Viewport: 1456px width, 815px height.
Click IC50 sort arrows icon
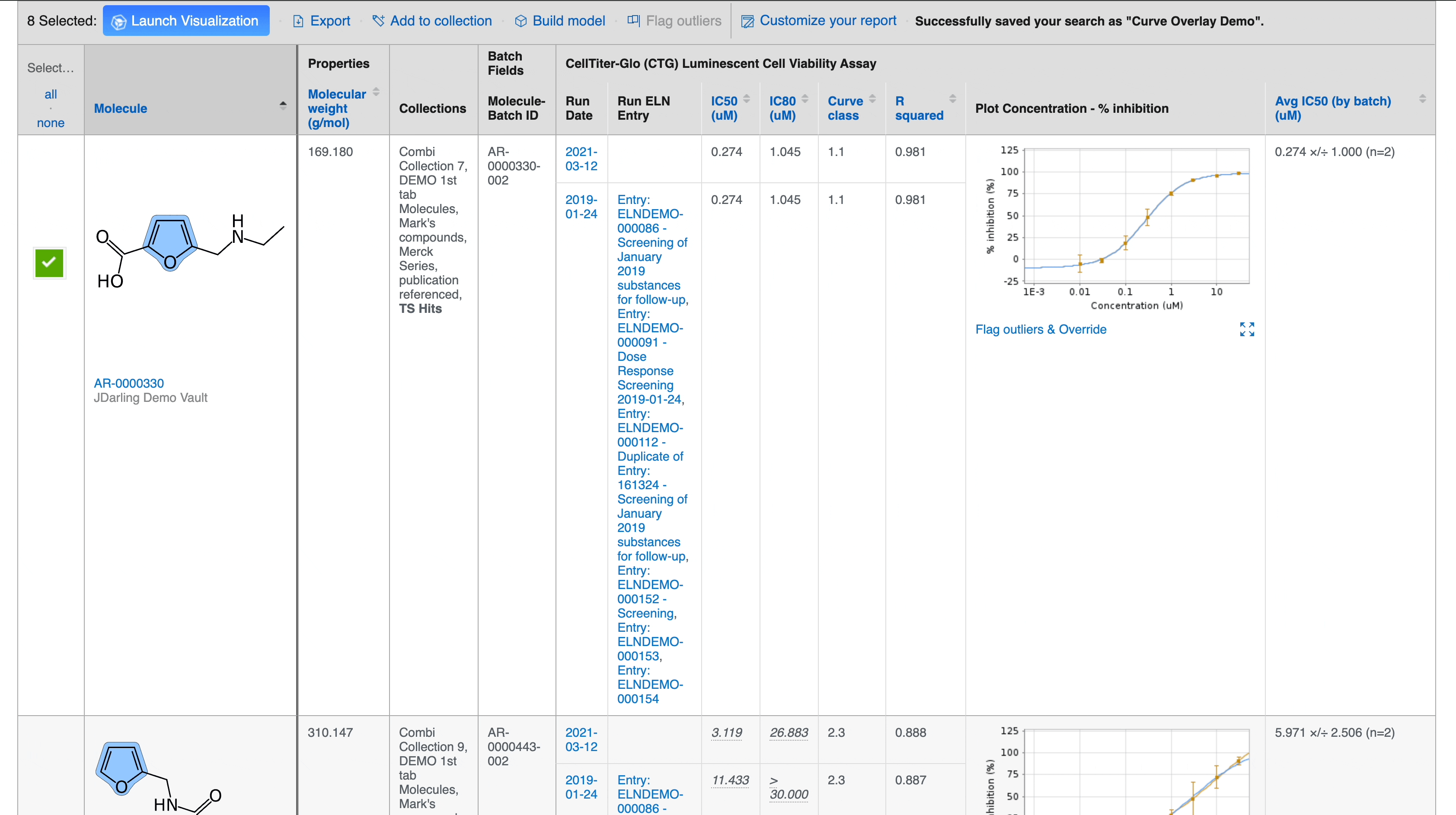pyautogui.click(x=746, y=99)
